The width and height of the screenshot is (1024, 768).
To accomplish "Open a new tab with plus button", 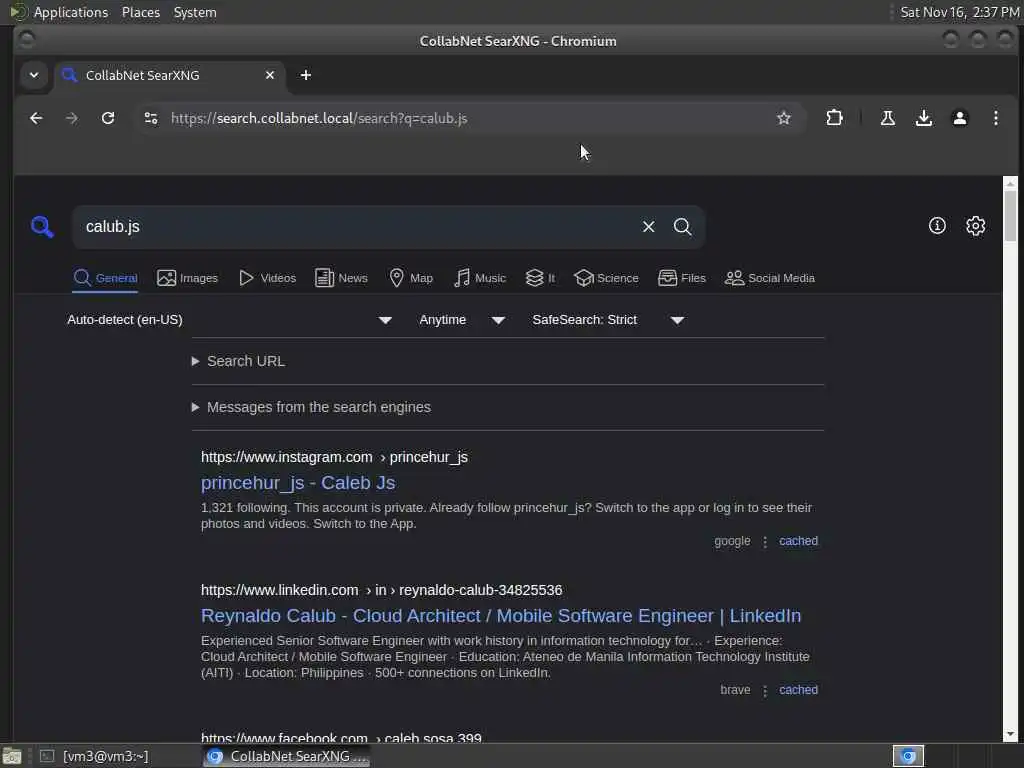I will click(x=306, y=75).
